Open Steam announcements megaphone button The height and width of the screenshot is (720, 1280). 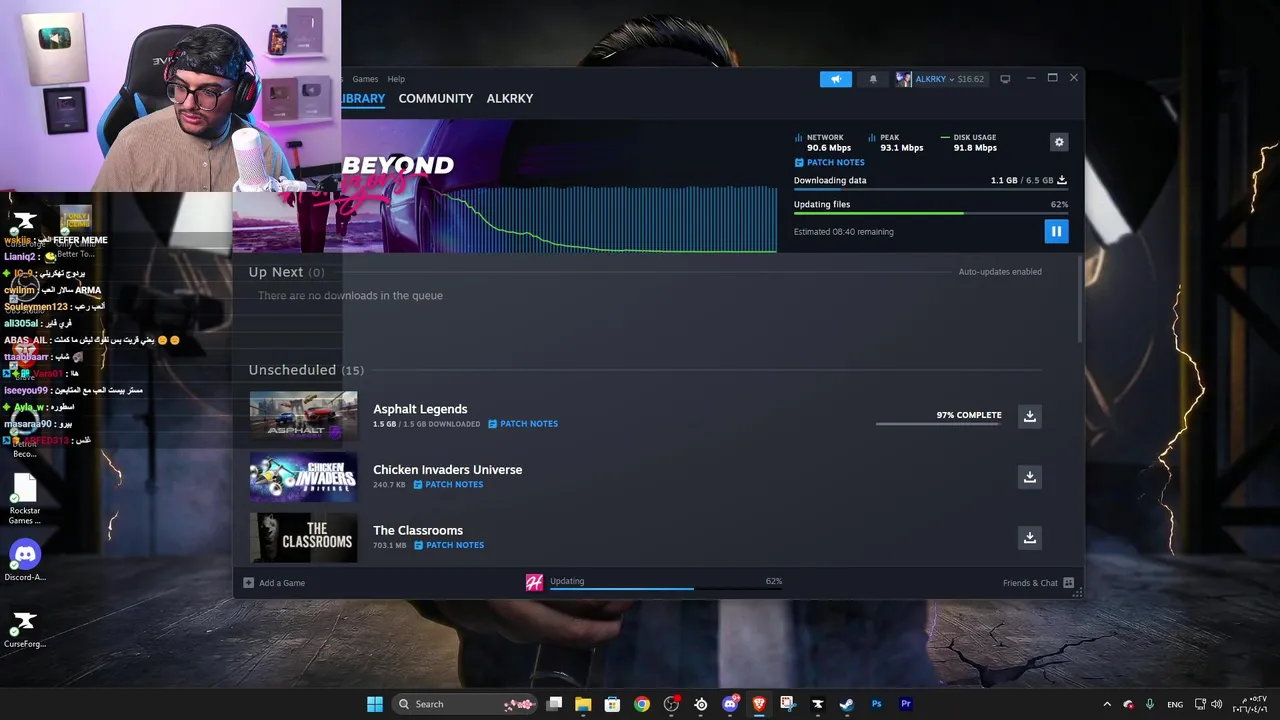coord(836,79)
